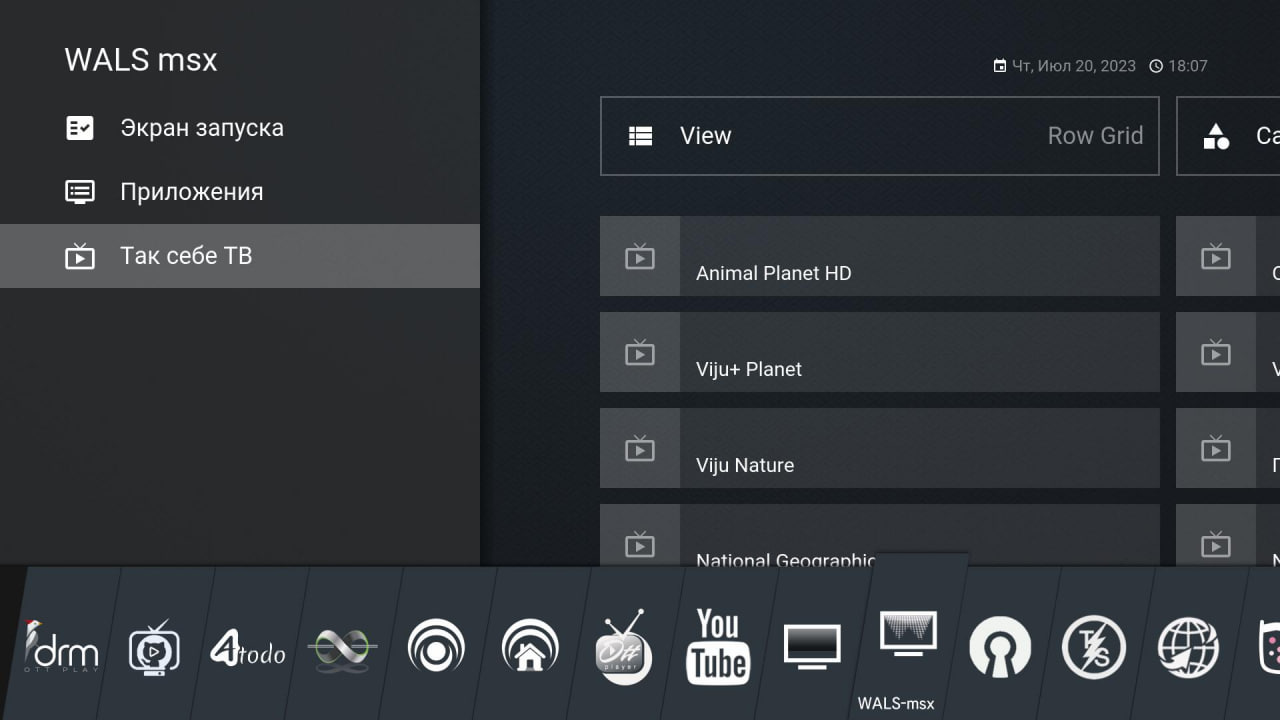Open the TS crossed-out circle app
Viewport: 1280px width, 720px height.
(x=1093, y=647)
